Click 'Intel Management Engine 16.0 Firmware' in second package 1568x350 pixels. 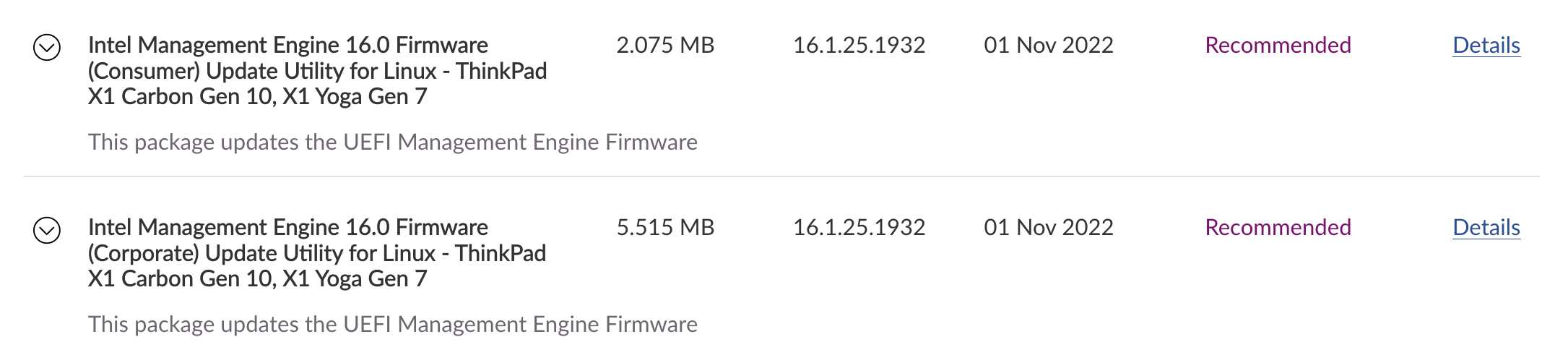pyautogui.click(x=287, y=228)
